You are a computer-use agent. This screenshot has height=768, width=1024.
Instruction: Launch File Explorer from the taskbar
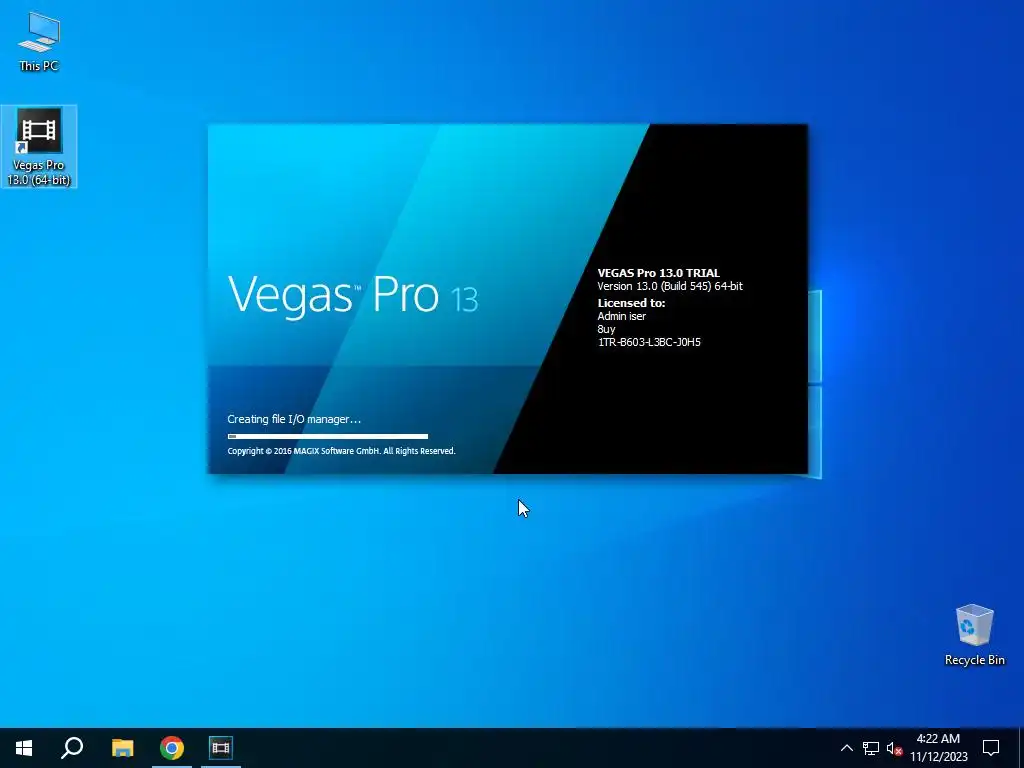pyautogui.click(x=122, y=748)
